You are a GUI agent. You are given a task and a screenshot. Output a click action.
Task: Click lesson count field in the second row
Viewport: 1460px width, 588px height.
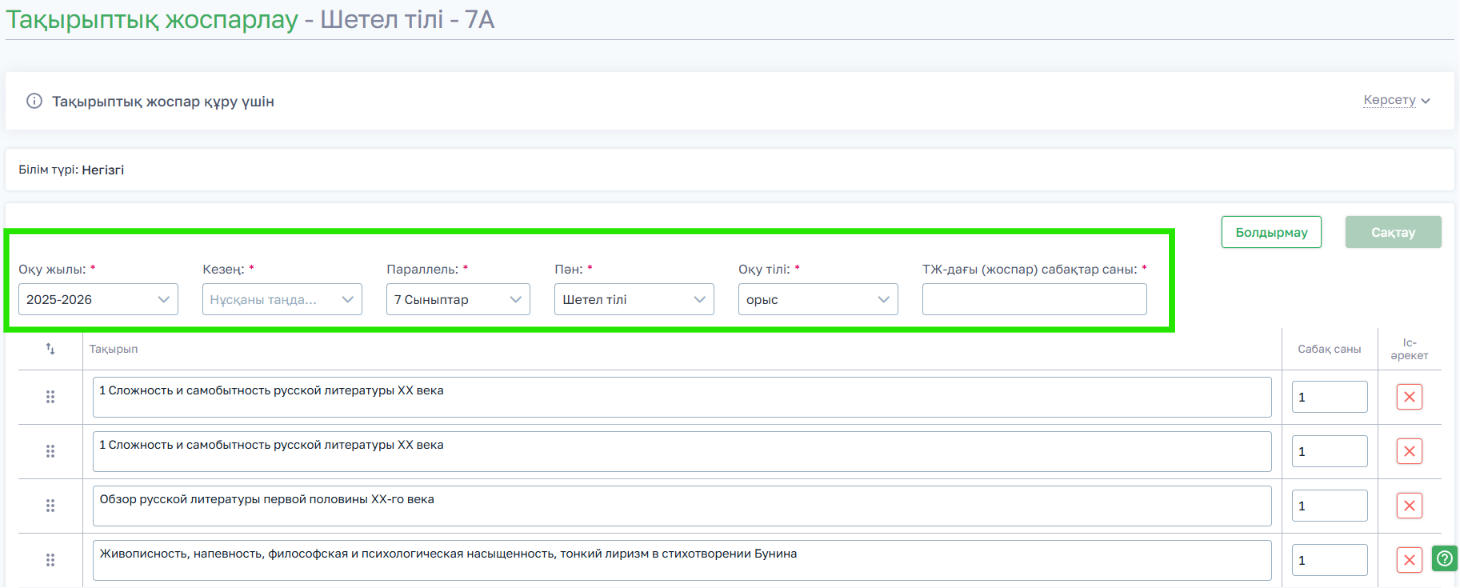[x=1330, y=451]
